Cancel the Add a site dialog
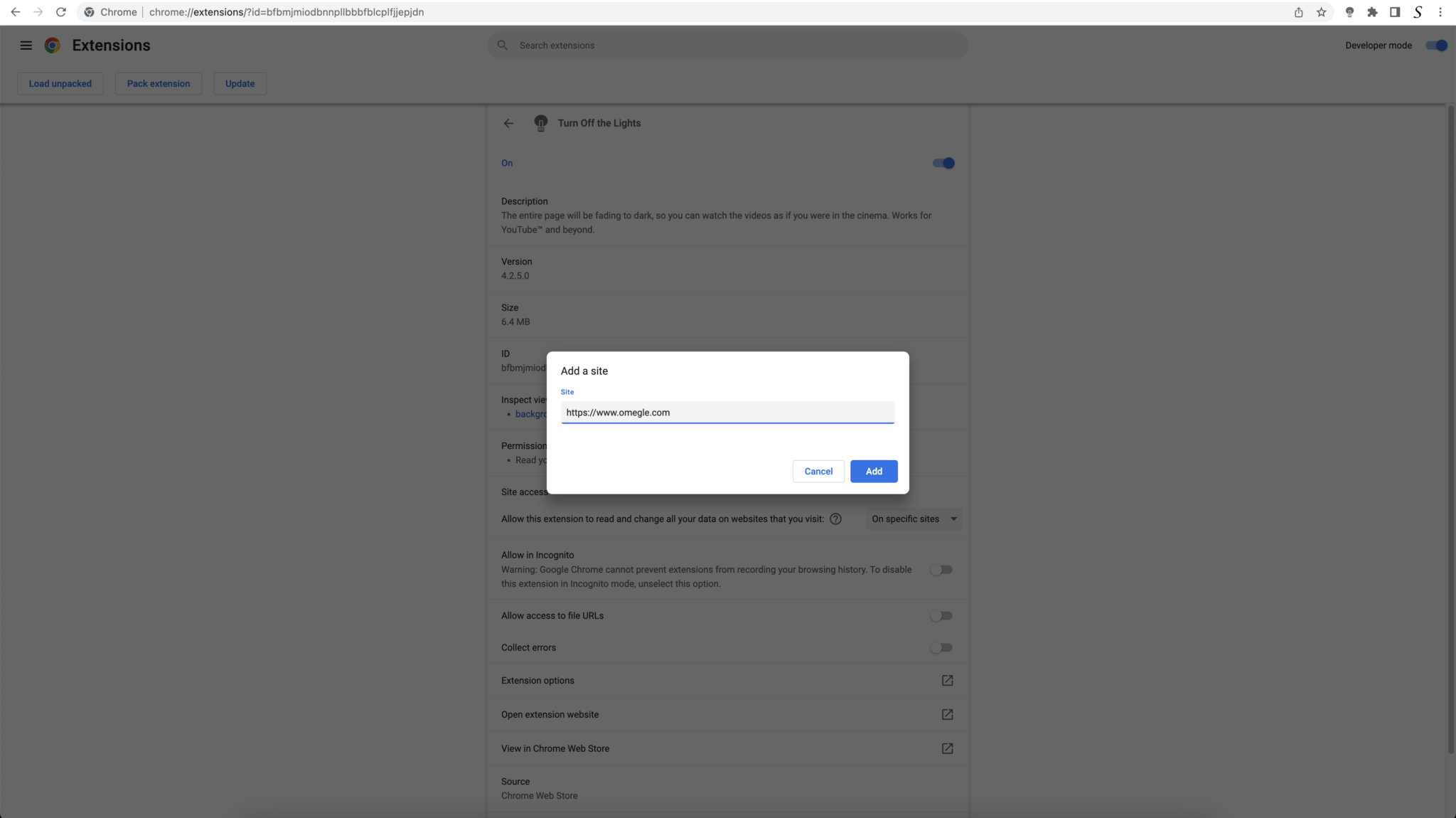Viewport: 1456px width, 818px height. [x=818, y=471]
